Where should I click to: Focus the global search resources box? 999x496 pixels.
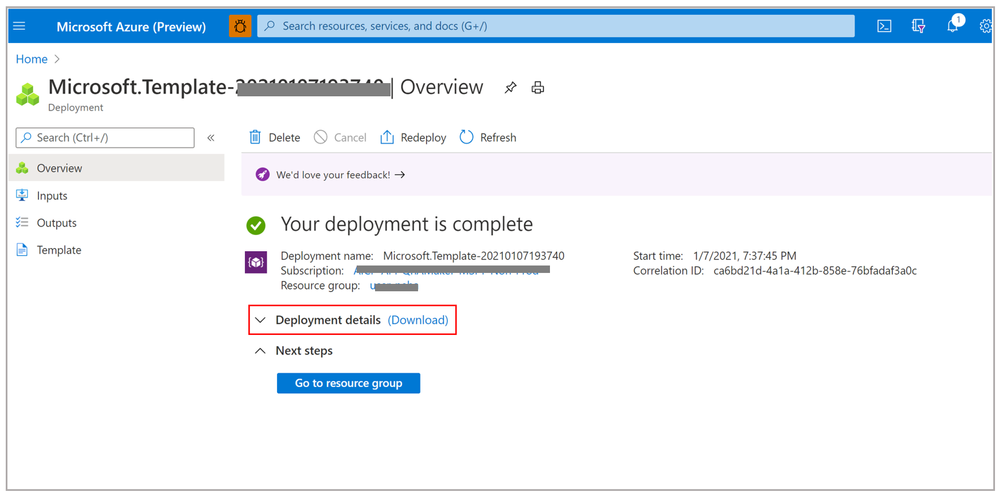[556, 26]
